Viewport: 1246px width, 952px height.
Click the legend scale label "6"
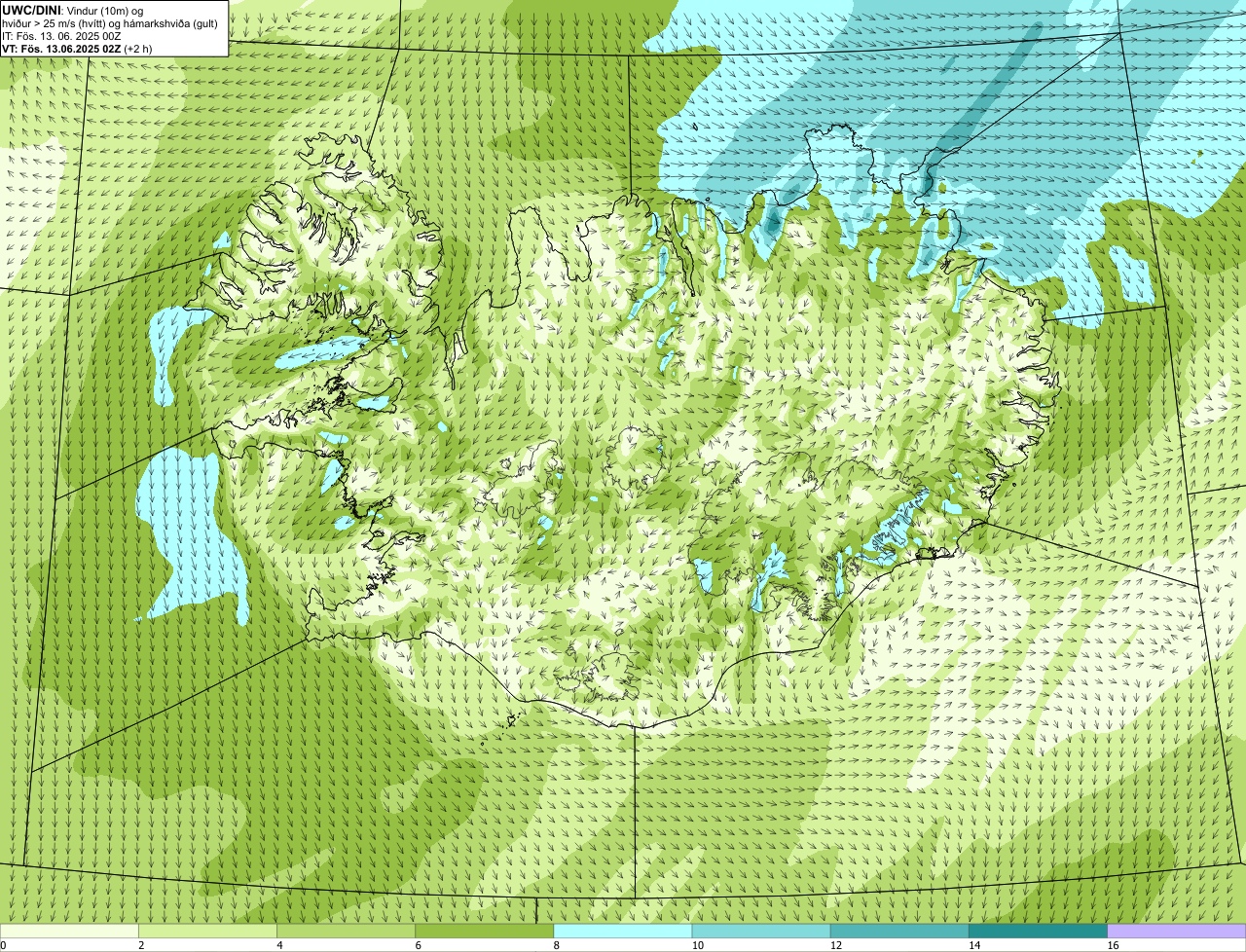(418, 945)
